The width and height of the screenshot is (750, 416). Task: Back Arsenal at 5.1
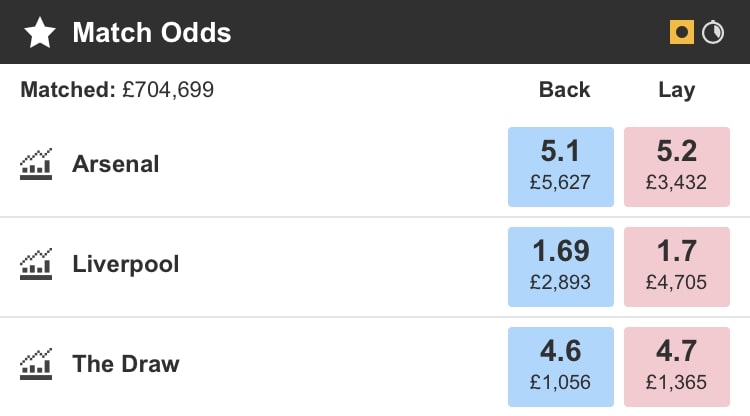(x=561, y=165)
